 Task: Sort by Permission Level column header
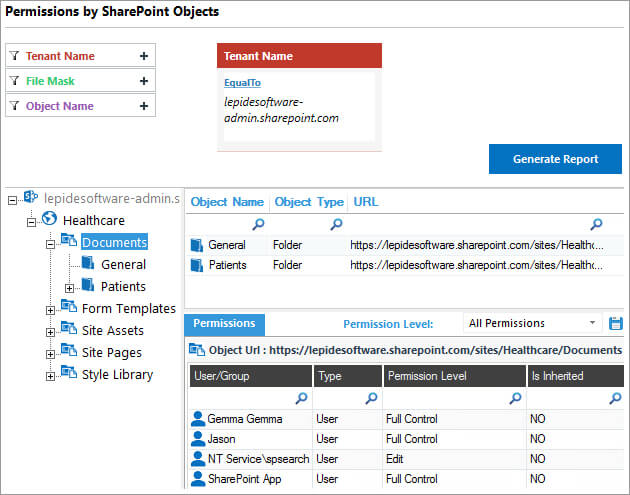455,376
